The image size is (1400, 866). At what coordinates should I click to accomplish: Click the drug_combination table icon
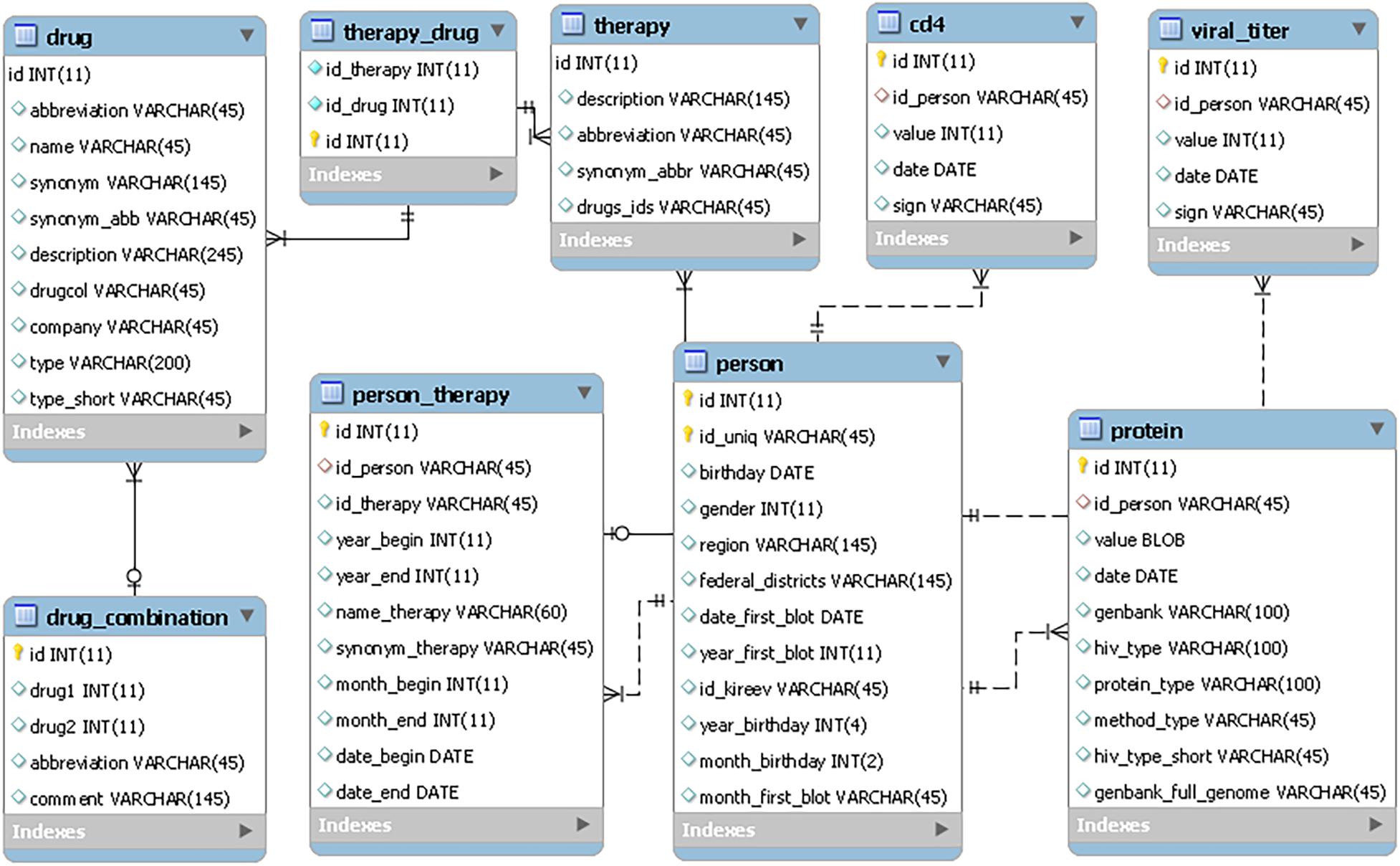25,615
